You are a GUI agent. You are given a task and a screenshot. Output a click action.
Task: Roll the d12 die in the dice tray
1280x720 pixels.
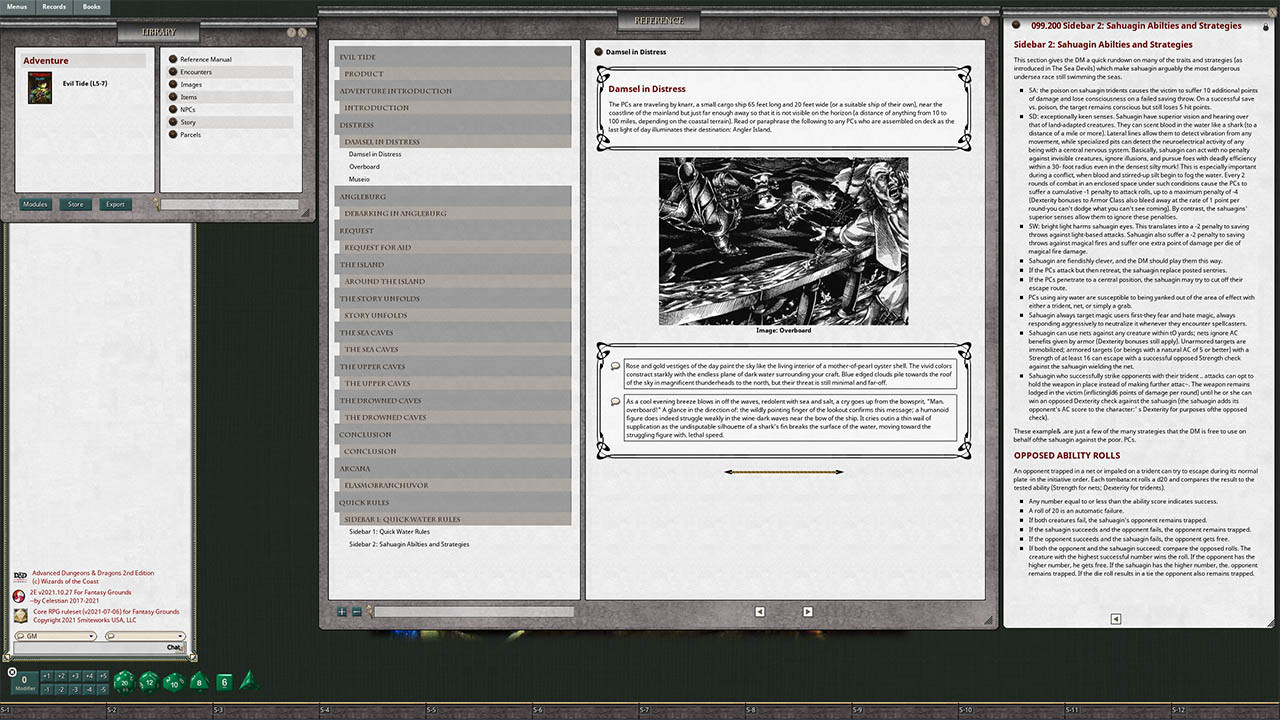pyautogui.click(x=148, y=681)
